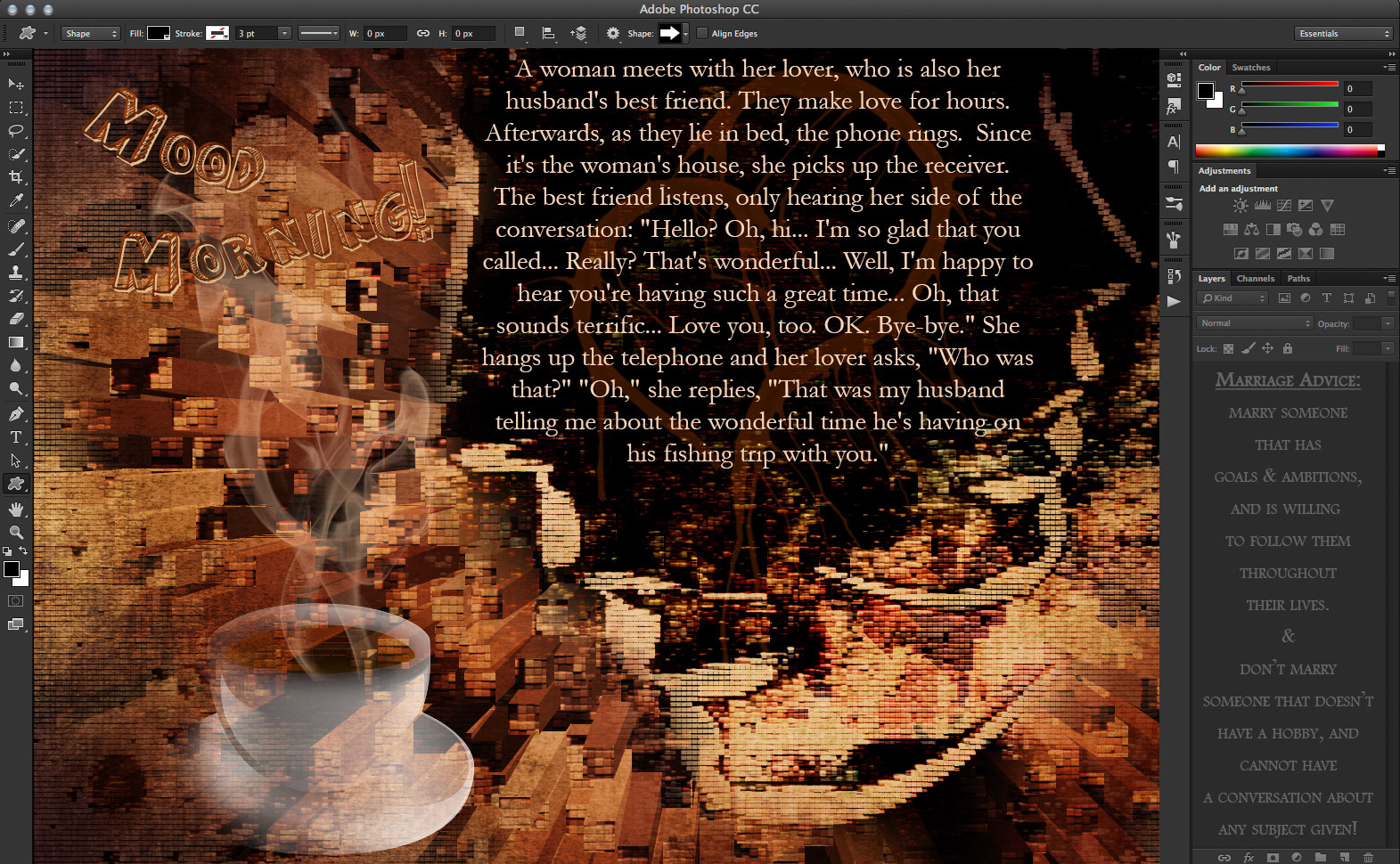Open layer style fx menu at panel bottom
Viewport: 1400px width, 864px height.
click(x=1249, y=857)
